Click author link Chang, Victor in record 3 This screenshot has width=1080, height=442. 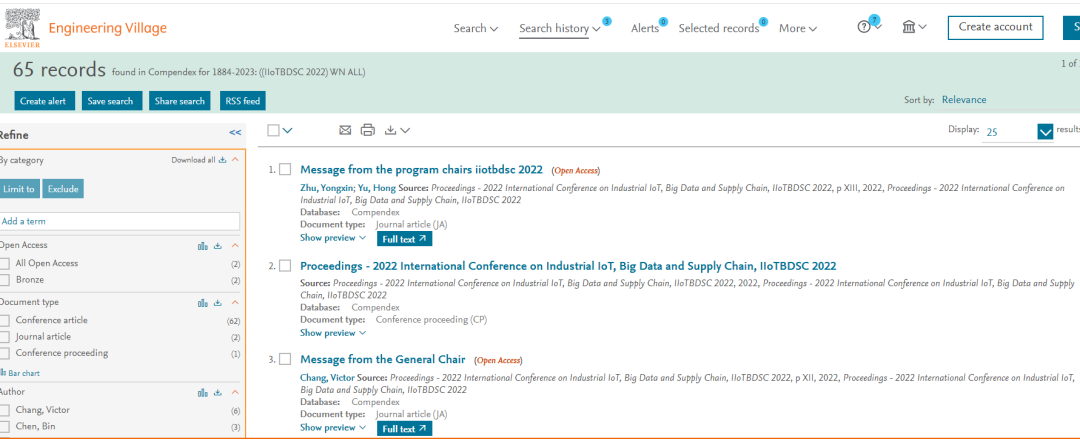click(327, 378)
